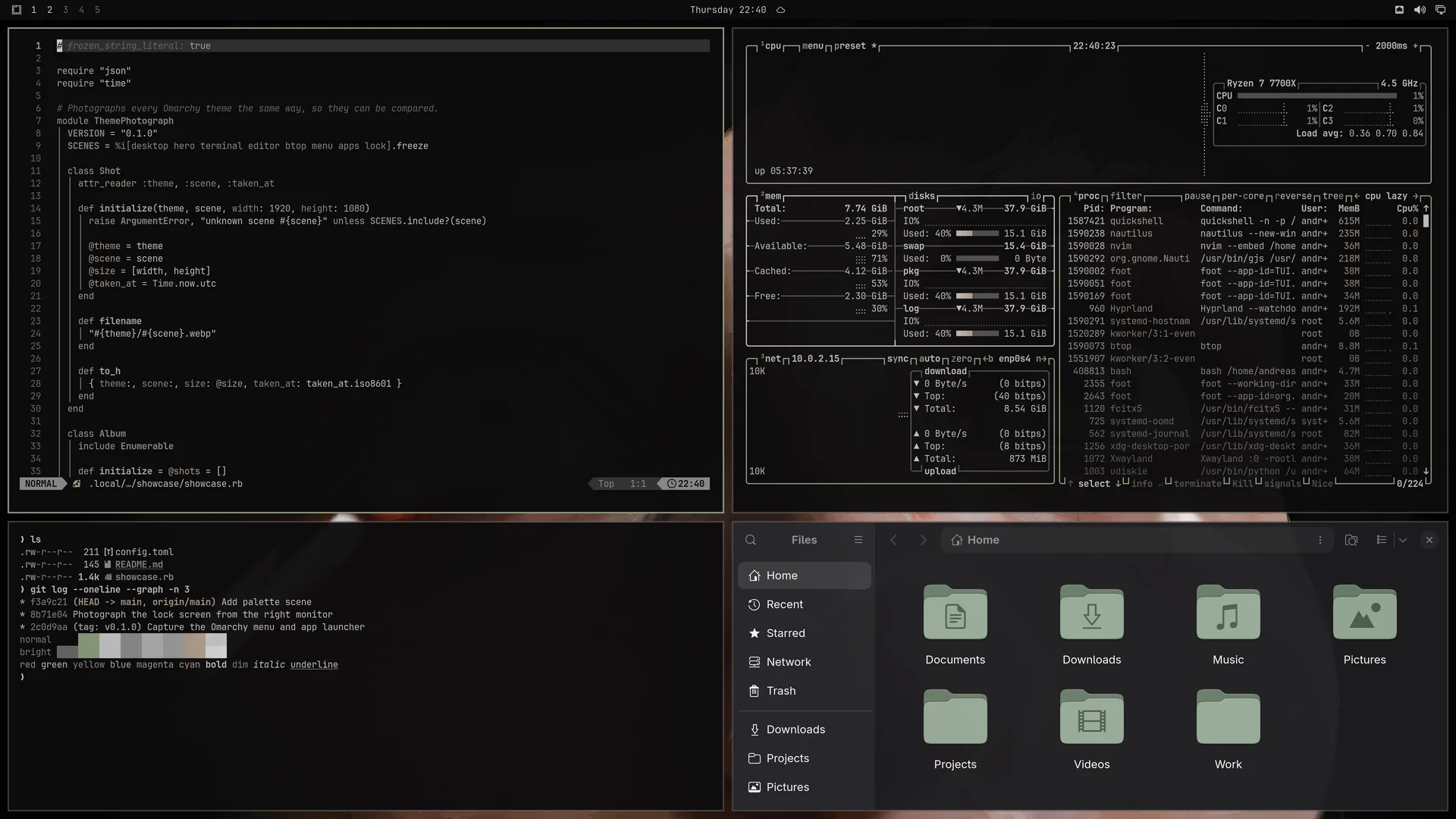Expand the view options chevron in Files
This screenshot has height=819, width=1456.
(x=1403, y=540)
